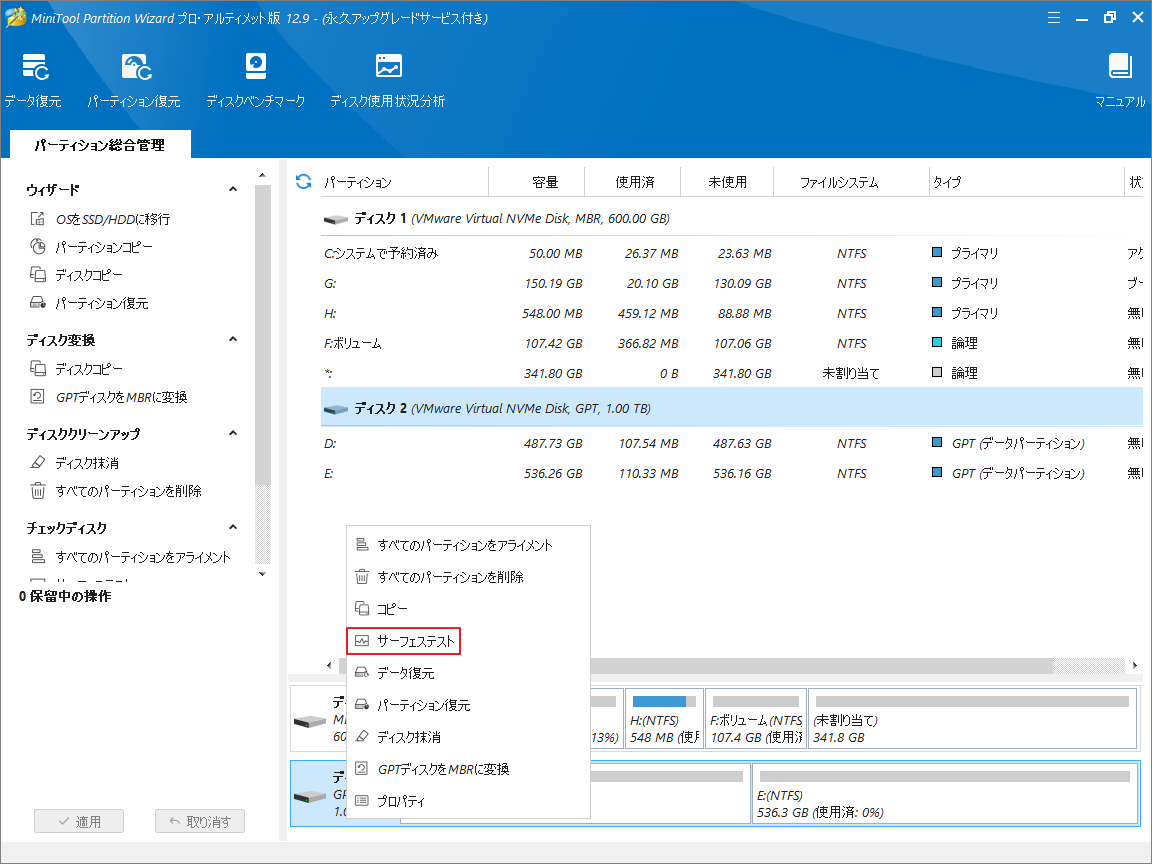Select F:ボリューム block in disk map
This screenshot has height=864, width=1152.
pyautogui.click(x=755, y=719)
